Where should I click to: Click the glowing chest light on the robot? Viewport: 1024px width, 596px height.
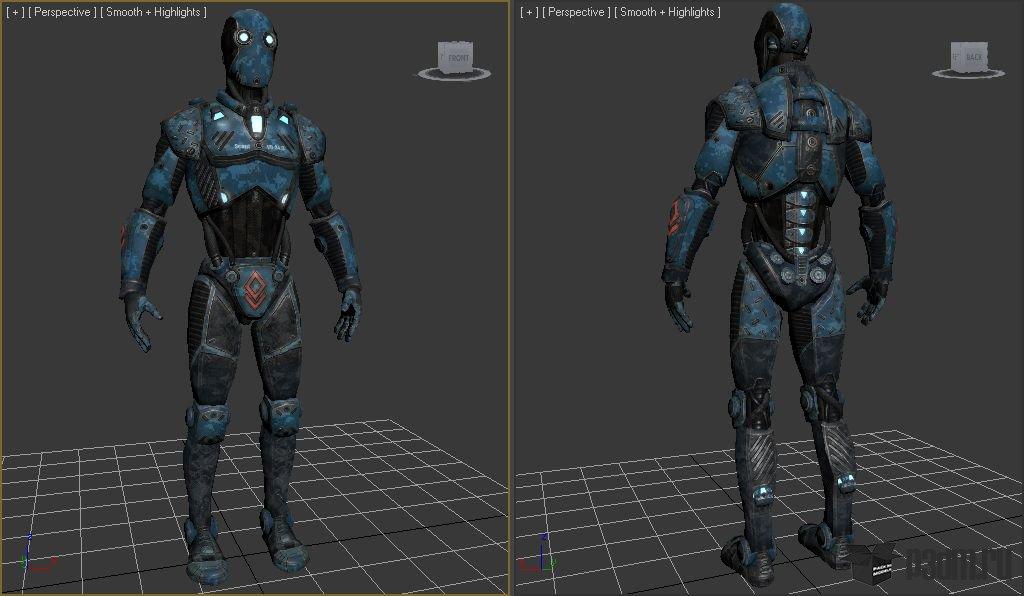pos(255,124)
